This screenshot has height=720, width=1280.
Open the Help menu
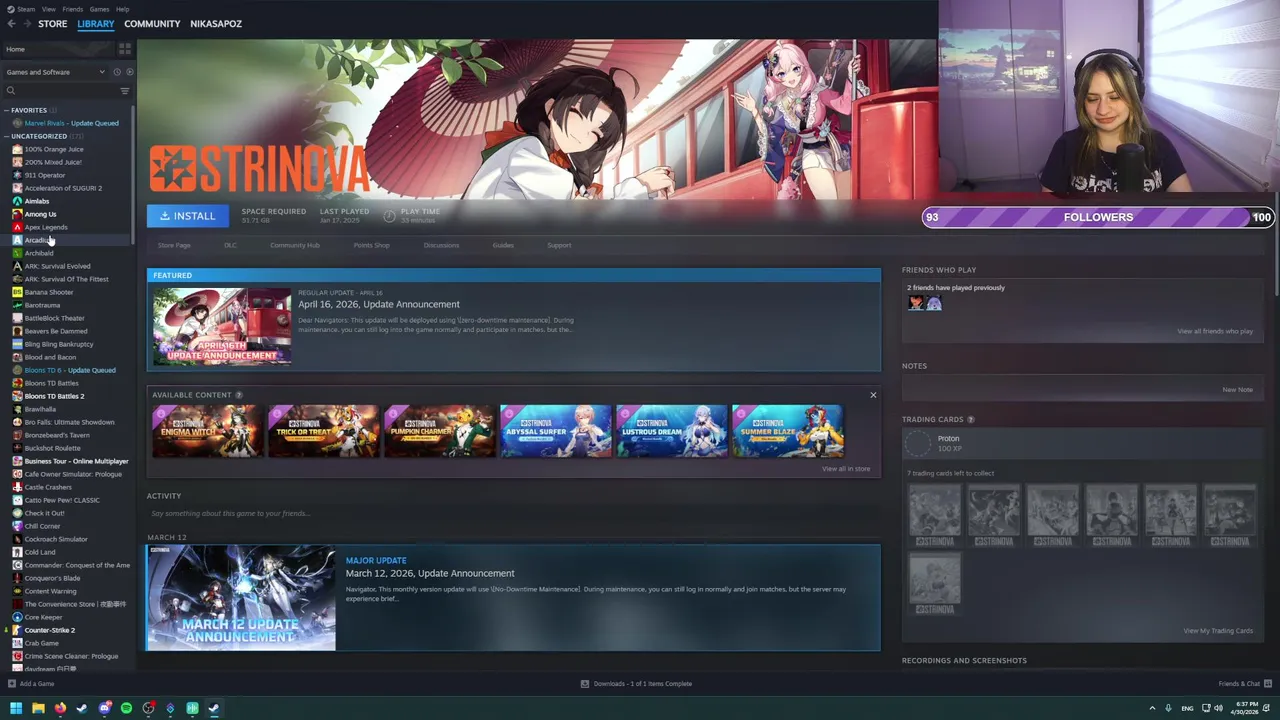coord(122,9)
